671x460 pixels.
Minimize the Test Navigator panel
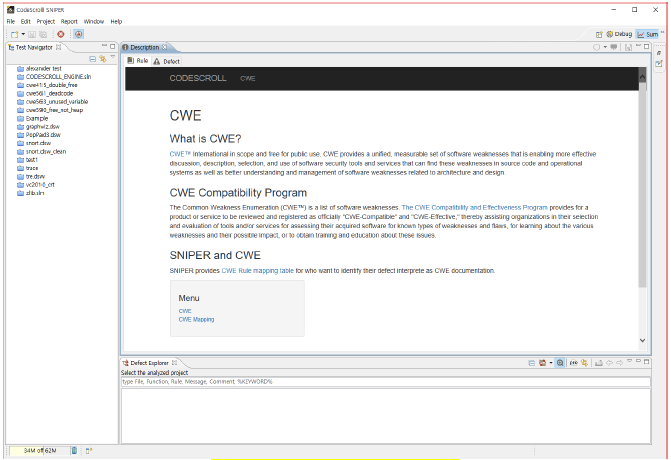pos(104,46)
